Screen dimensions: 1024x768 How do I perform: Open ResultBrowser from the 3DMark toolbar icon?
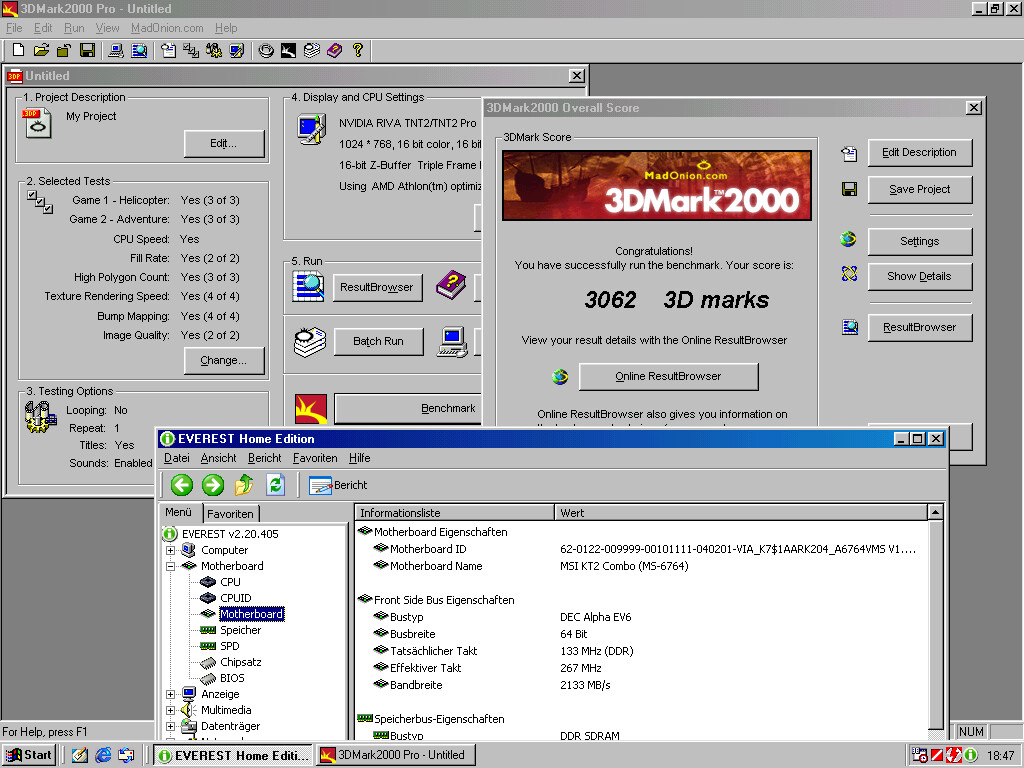point(139,50)
